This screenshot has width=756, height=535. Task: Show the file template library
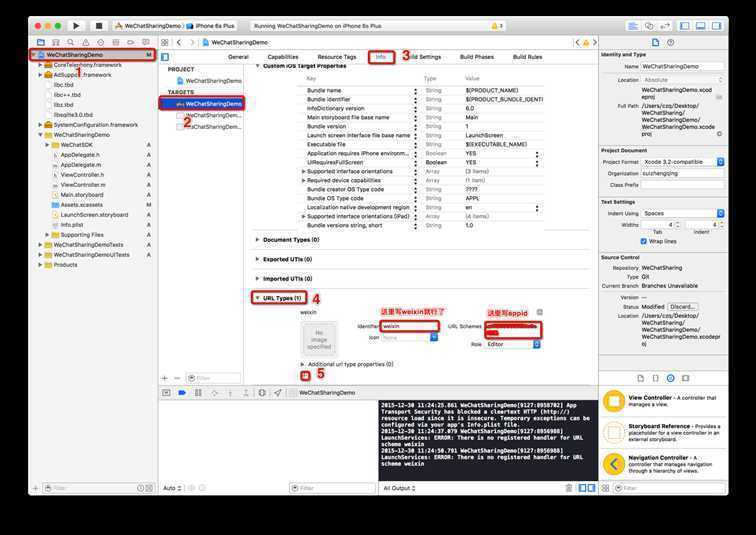640,378
